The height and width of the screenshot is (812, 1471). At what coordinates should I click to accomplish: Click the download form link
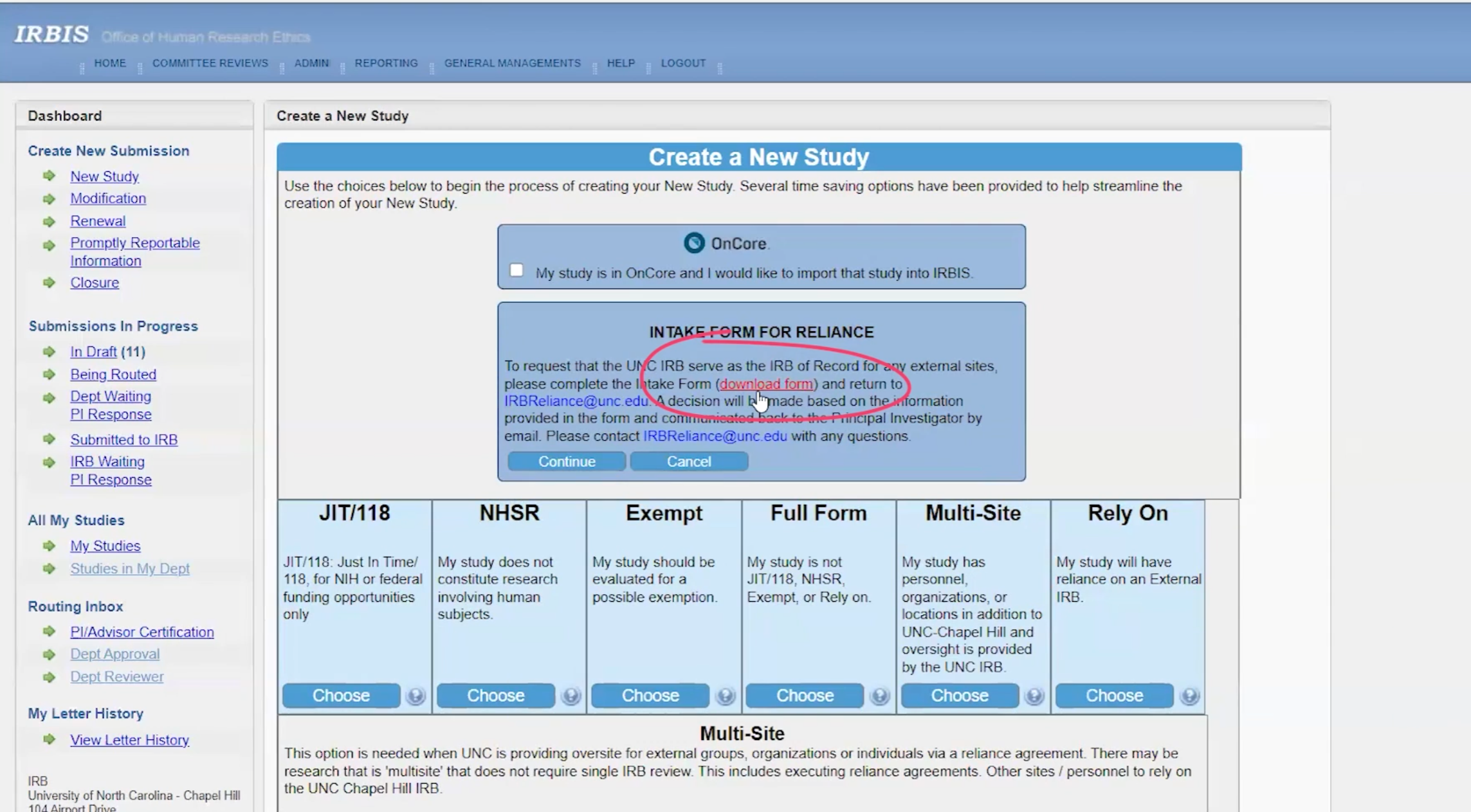click(x=765, y=384)
